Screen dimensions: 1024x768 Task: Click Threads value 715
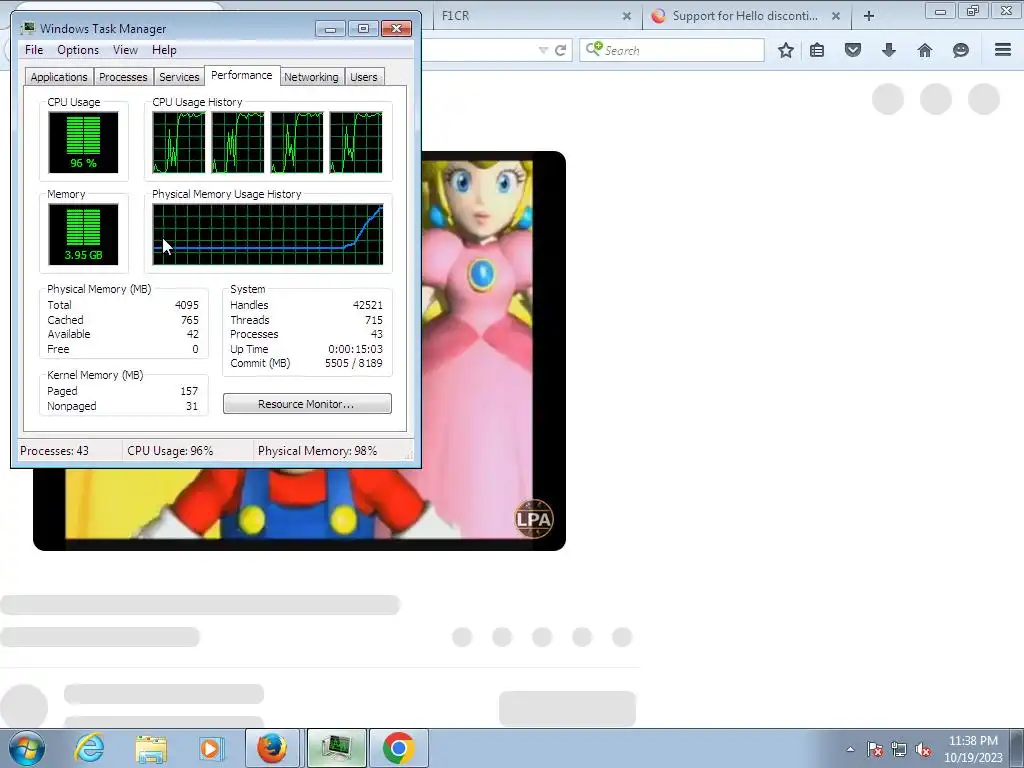374,320
